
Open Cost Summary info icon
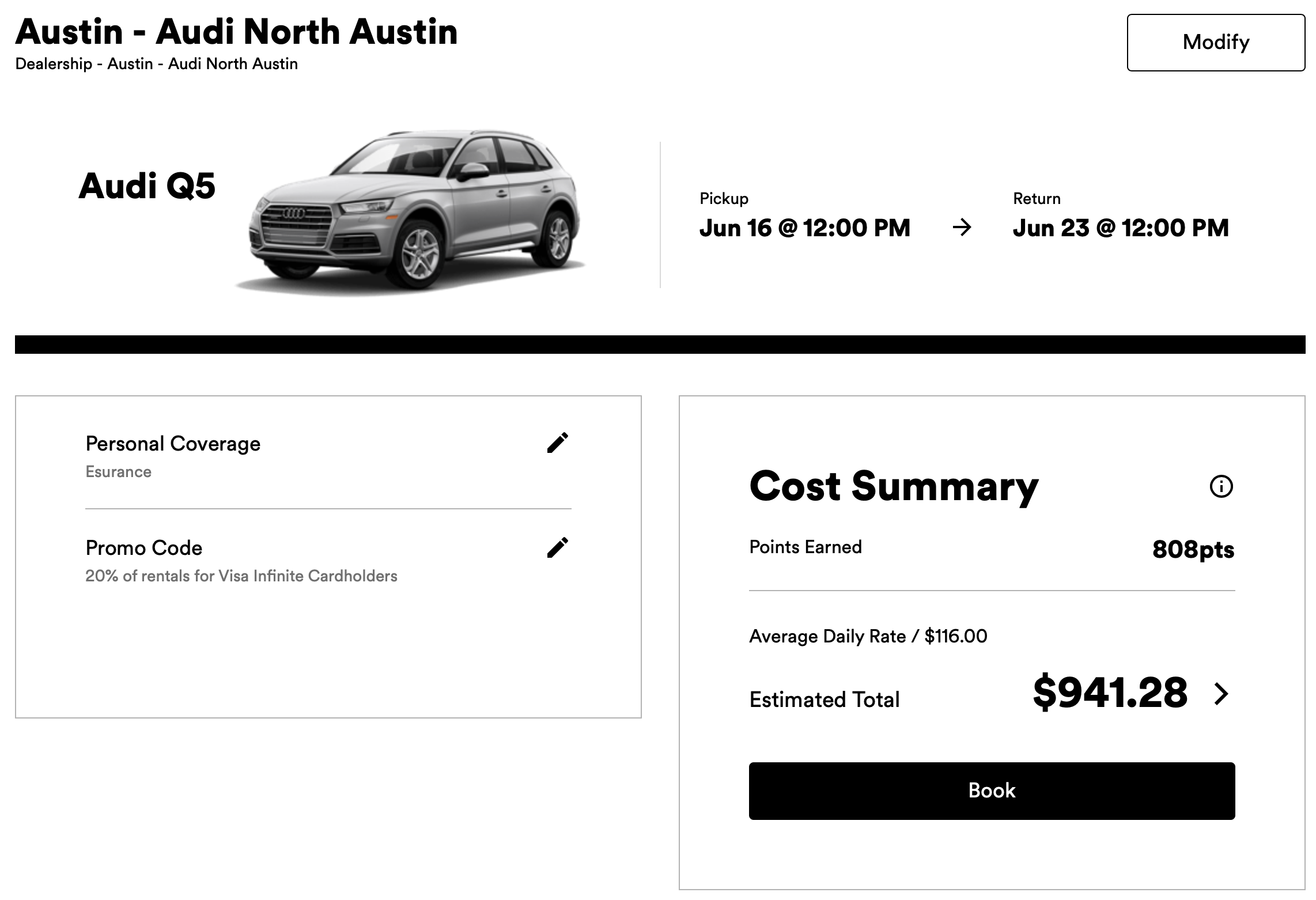tap(1221, 486)
